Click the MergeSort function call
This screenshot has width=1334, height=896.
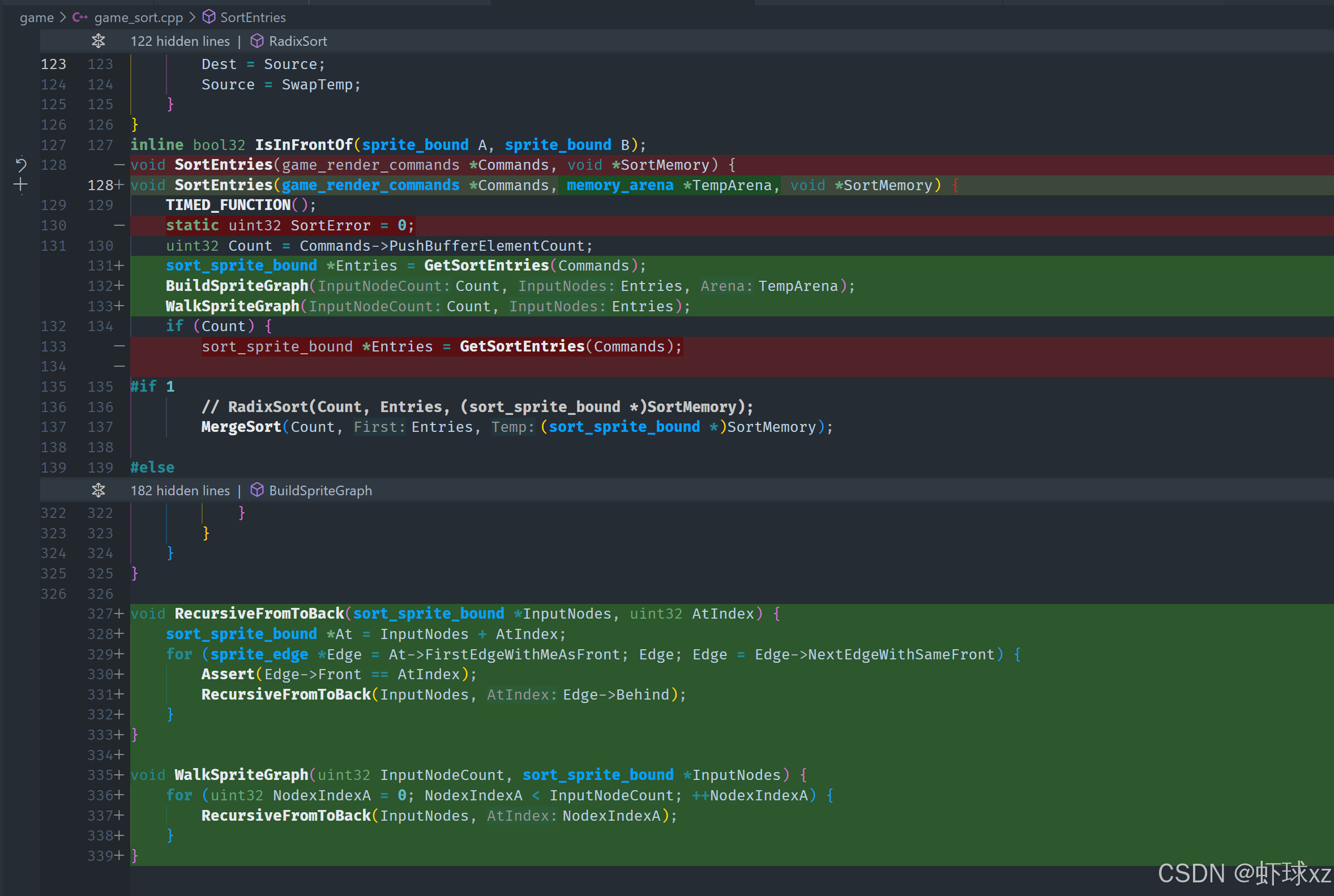click(241, 427)
